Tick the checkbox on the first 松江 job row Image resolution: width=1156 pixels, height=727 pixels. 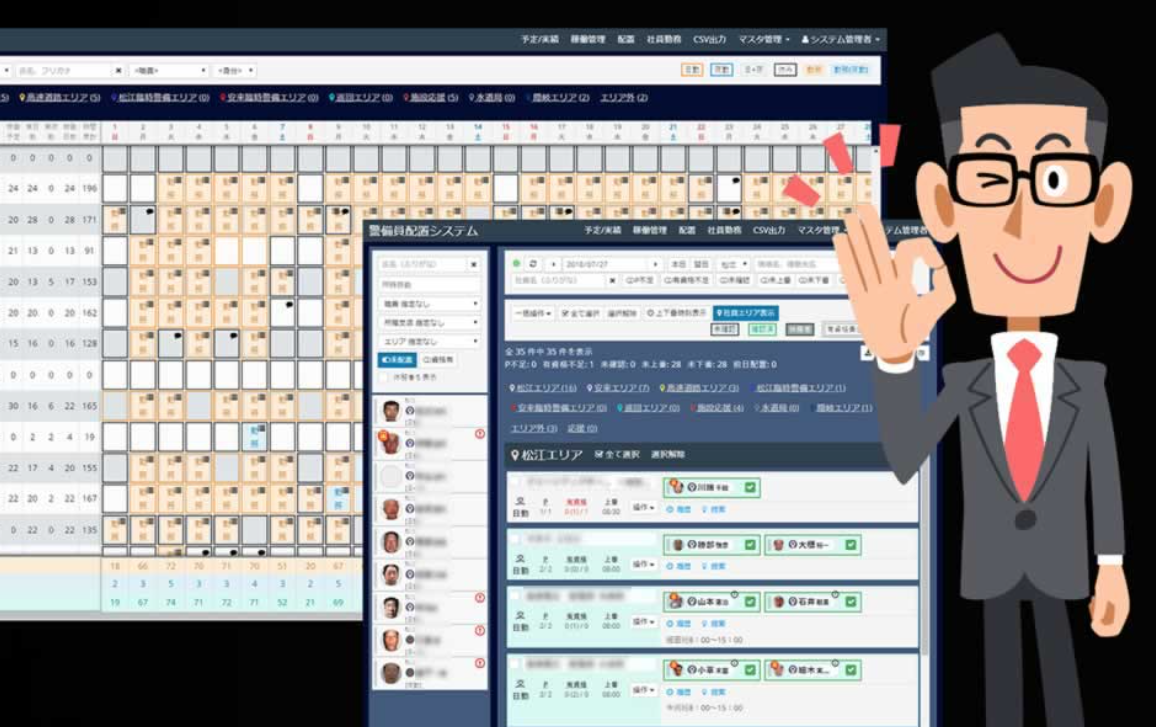click(514, 481)
